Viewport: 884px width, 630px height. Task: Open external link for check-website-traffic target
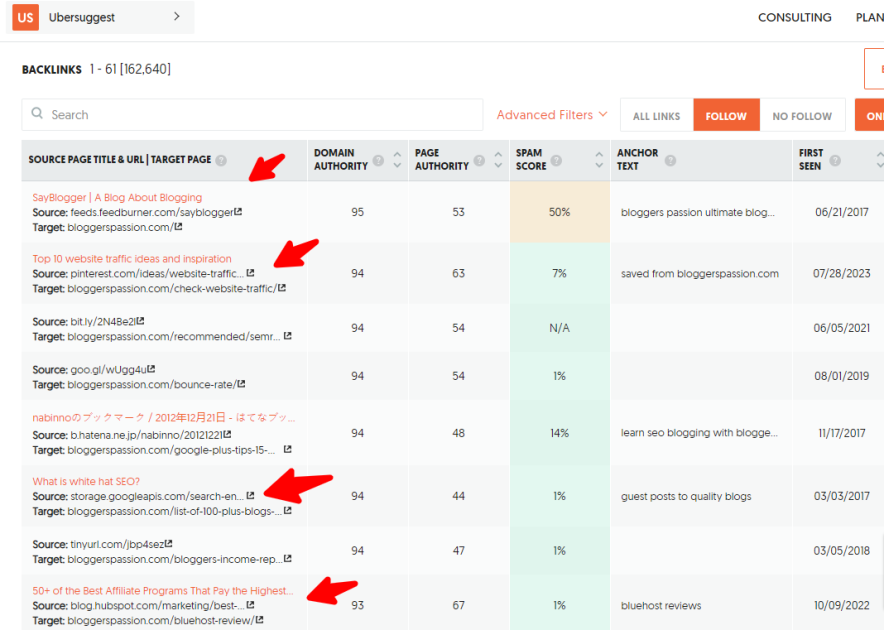pos(282,288)
